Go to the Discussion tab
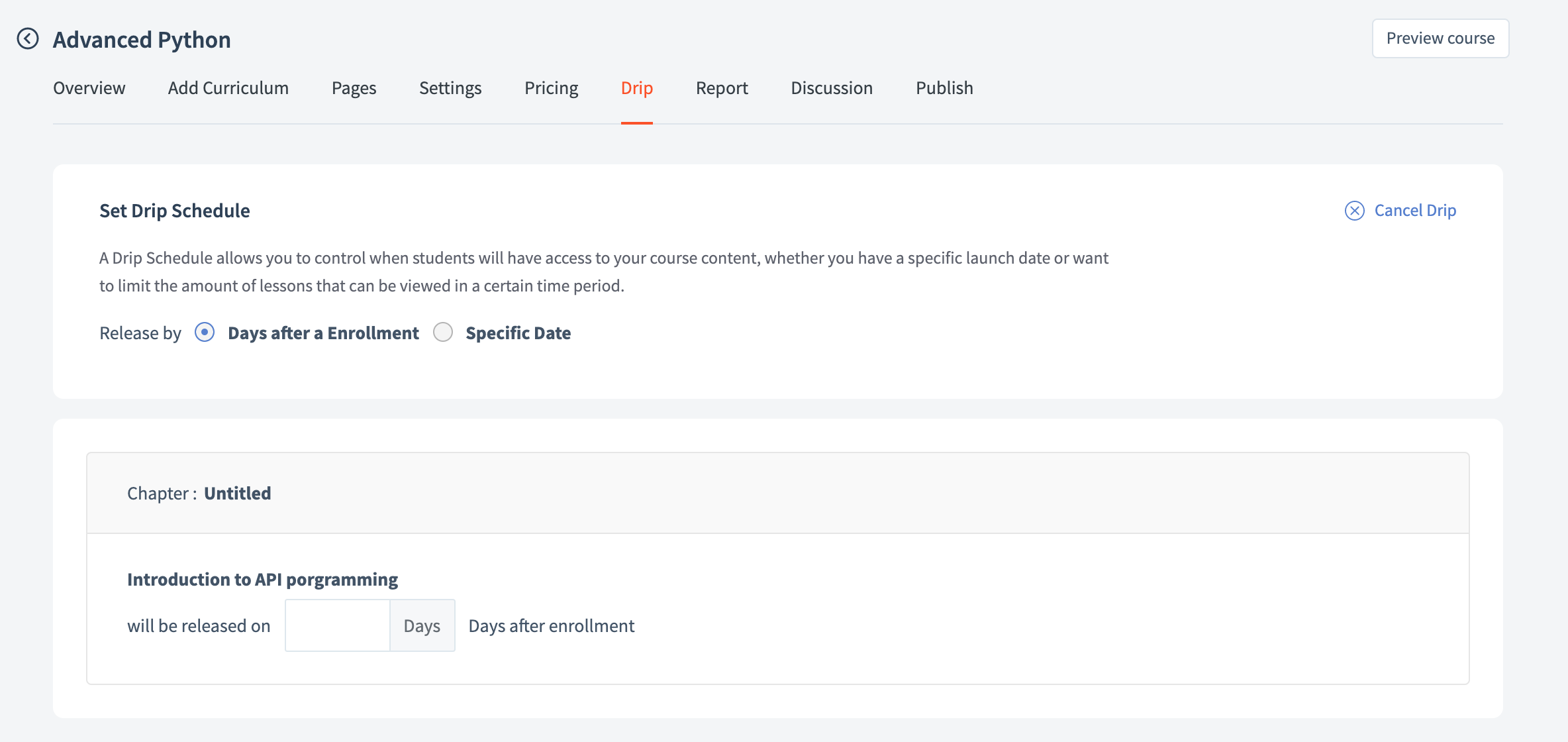1568x742 pixels. 832,88
